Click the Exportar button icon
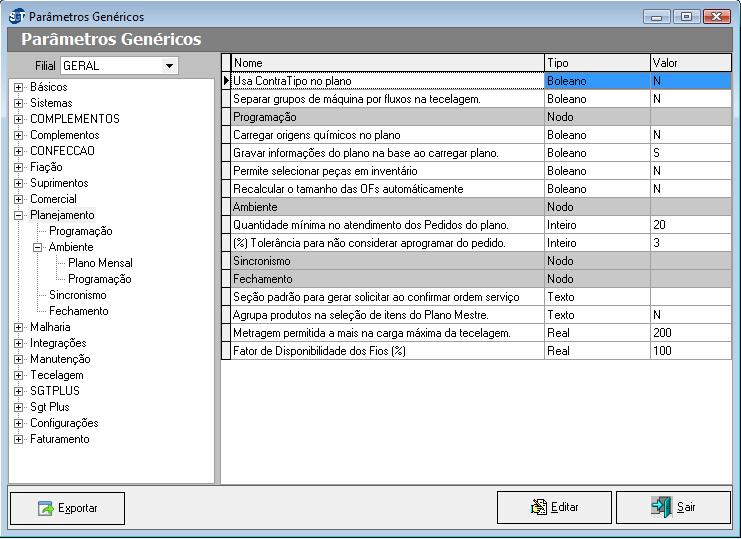 point(46,508)
